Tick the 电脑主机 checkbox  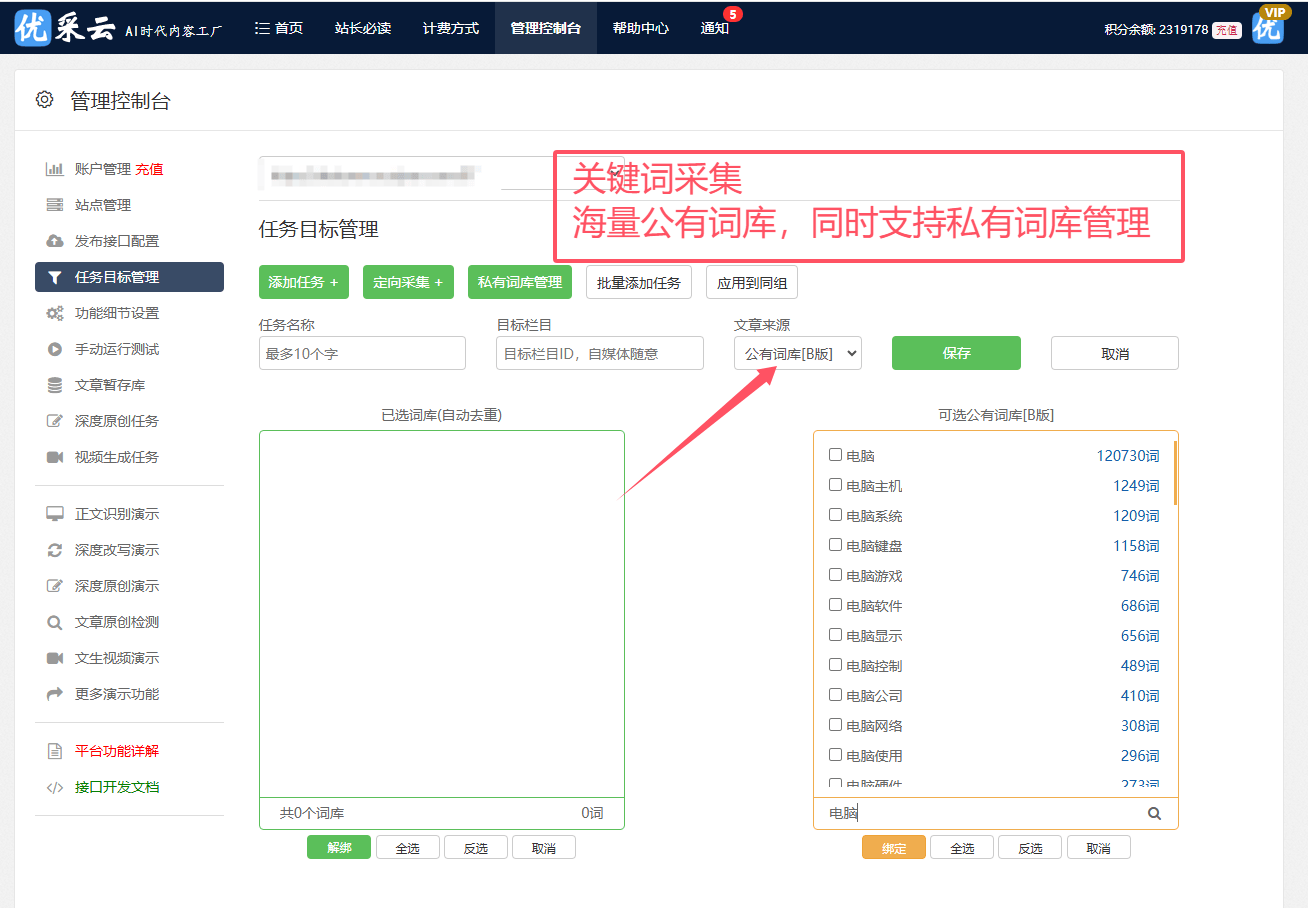835,485
